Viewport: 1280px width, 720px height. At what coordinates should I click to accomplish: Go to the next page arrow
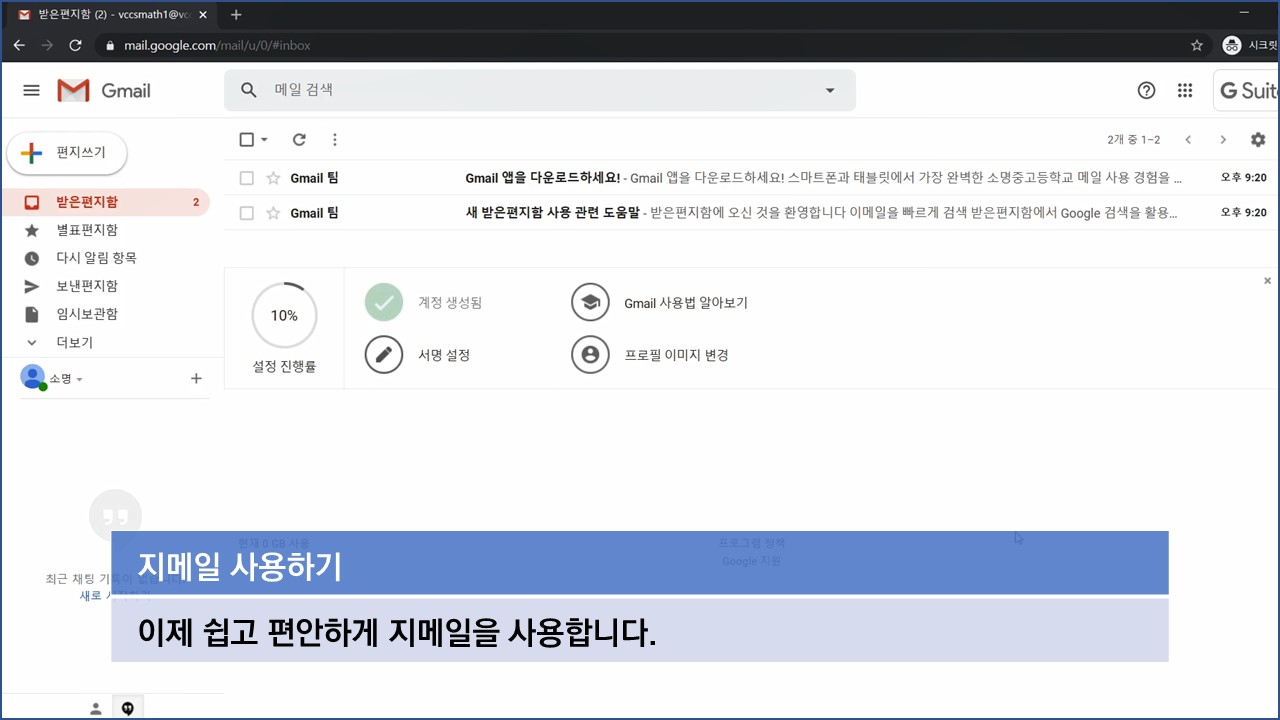click(x=1222, y=140)
